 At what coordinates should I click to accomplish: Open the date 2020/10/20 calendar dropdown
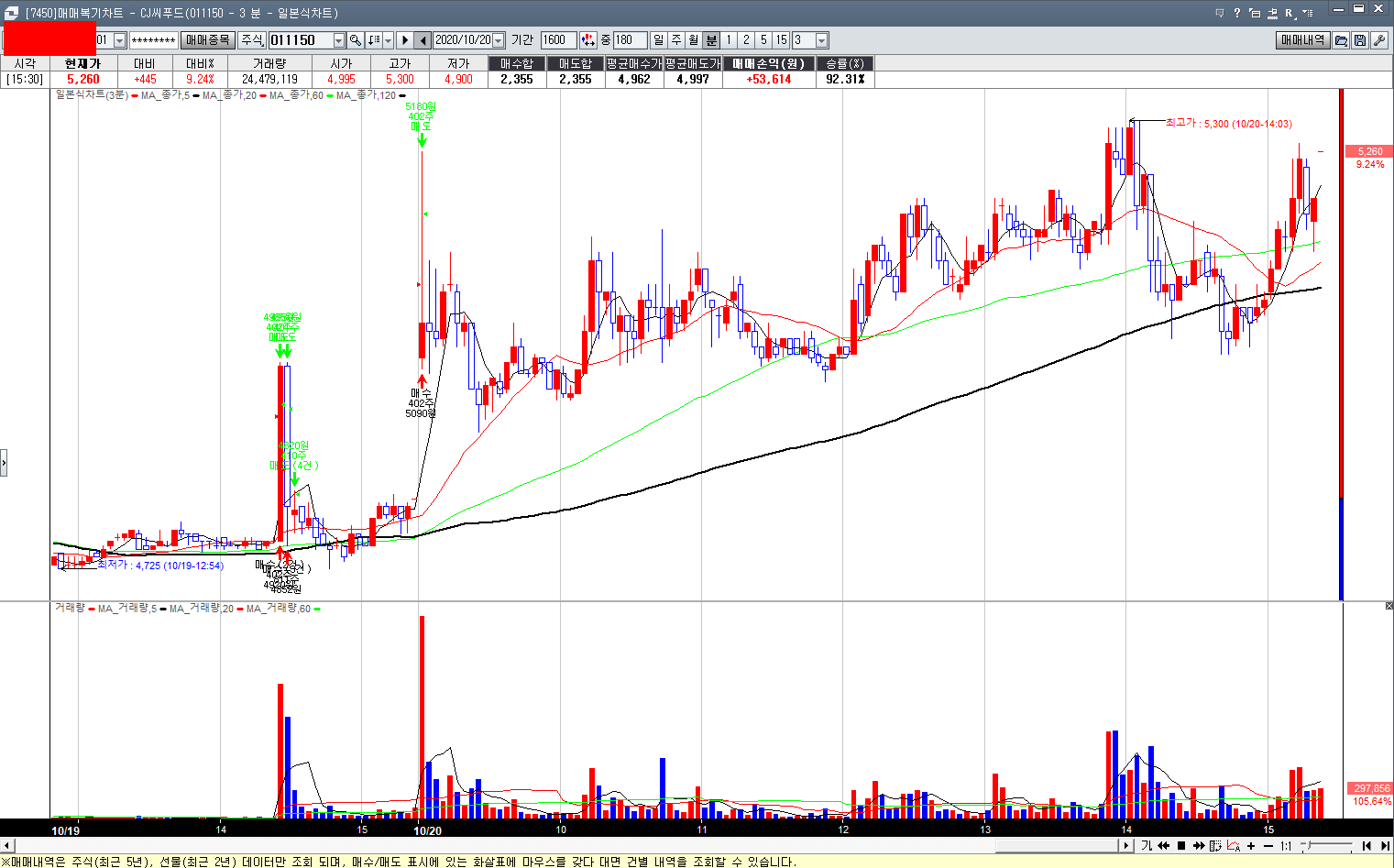[499, 40]
